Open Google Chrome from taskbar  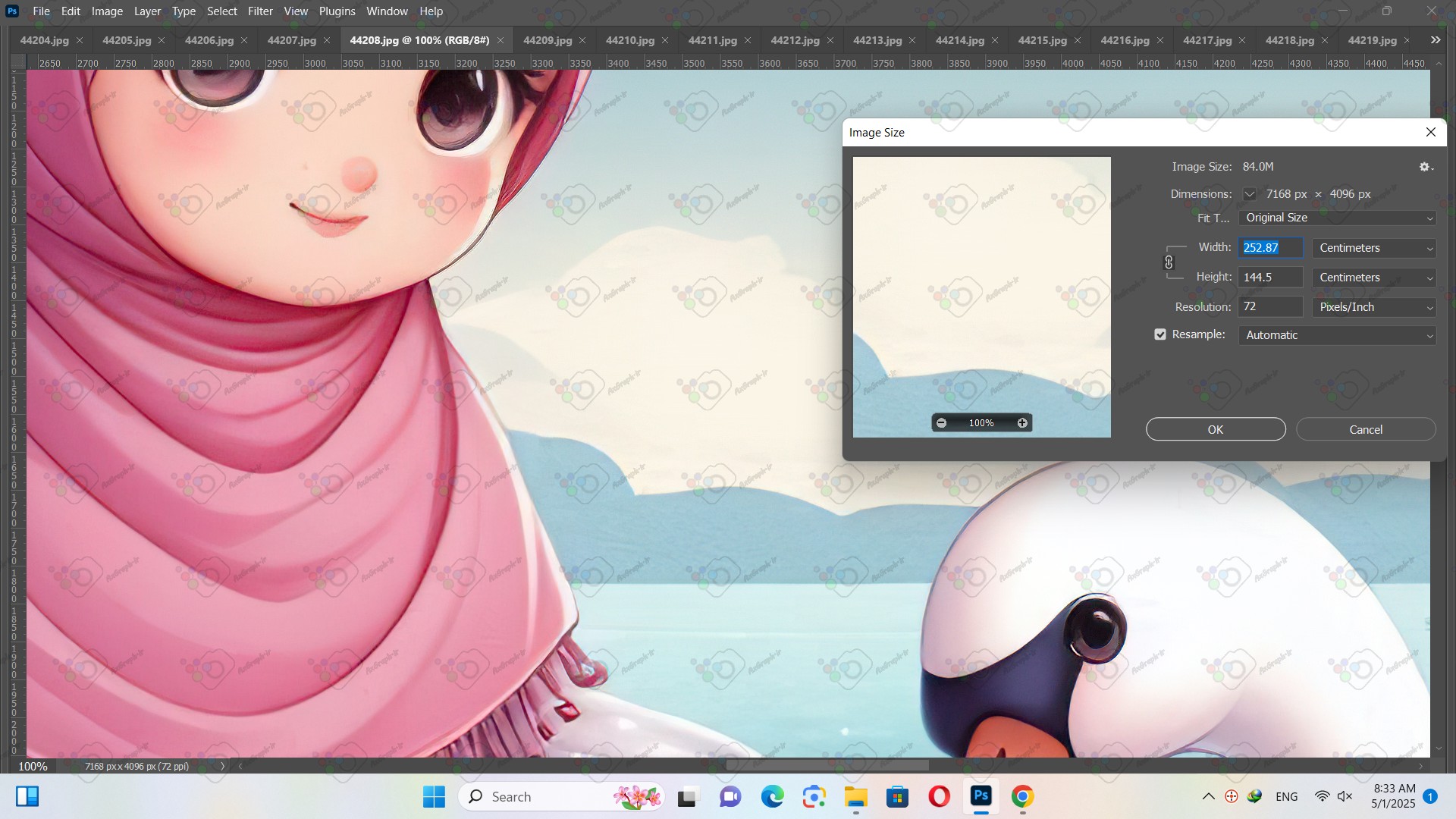click(x=1023, y=797)
